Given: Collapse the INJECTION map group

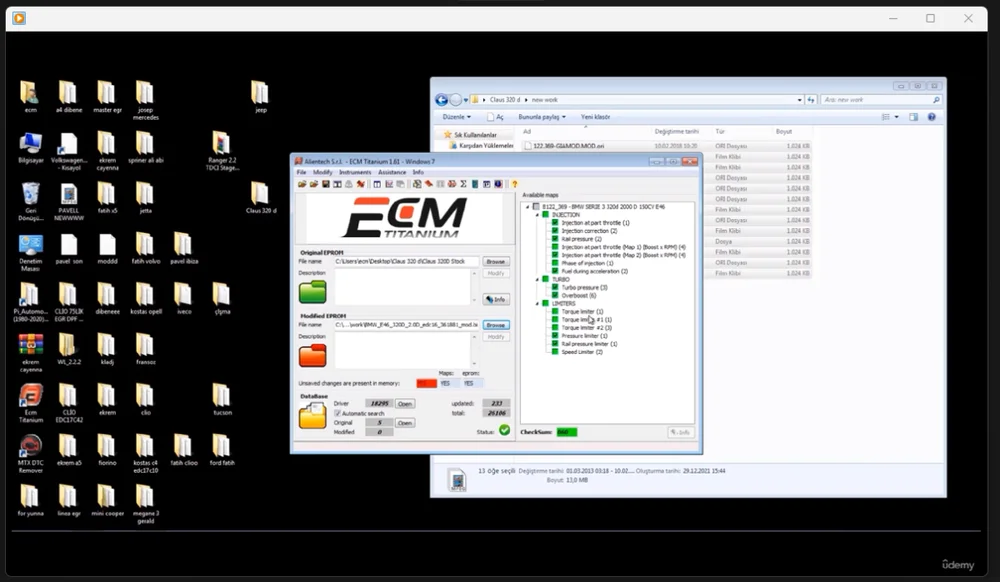Looking at the screenshot, I should pyautogui.click(x=535, y=214).
